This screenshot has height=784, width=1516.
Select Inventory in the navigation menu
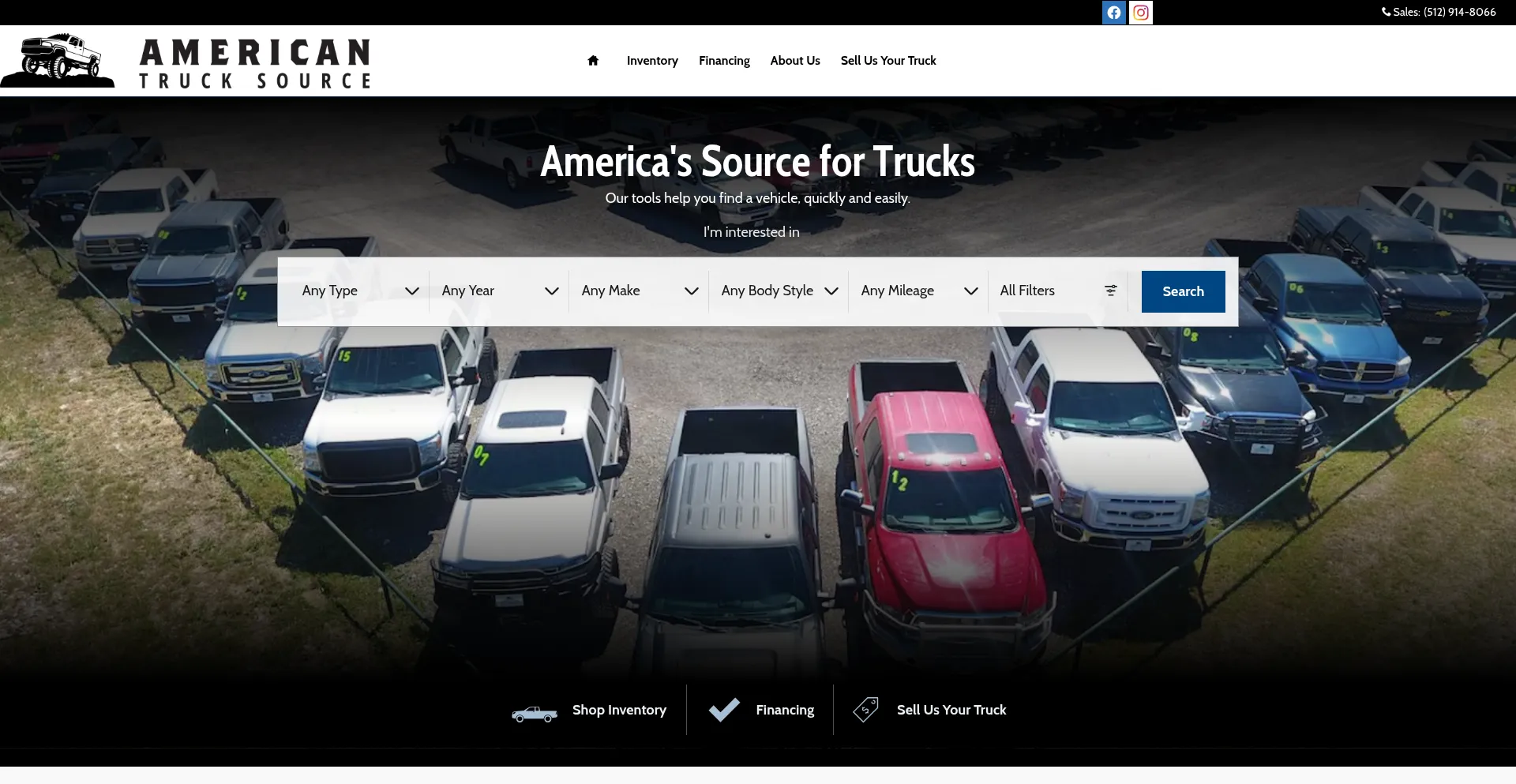point(651,61)
